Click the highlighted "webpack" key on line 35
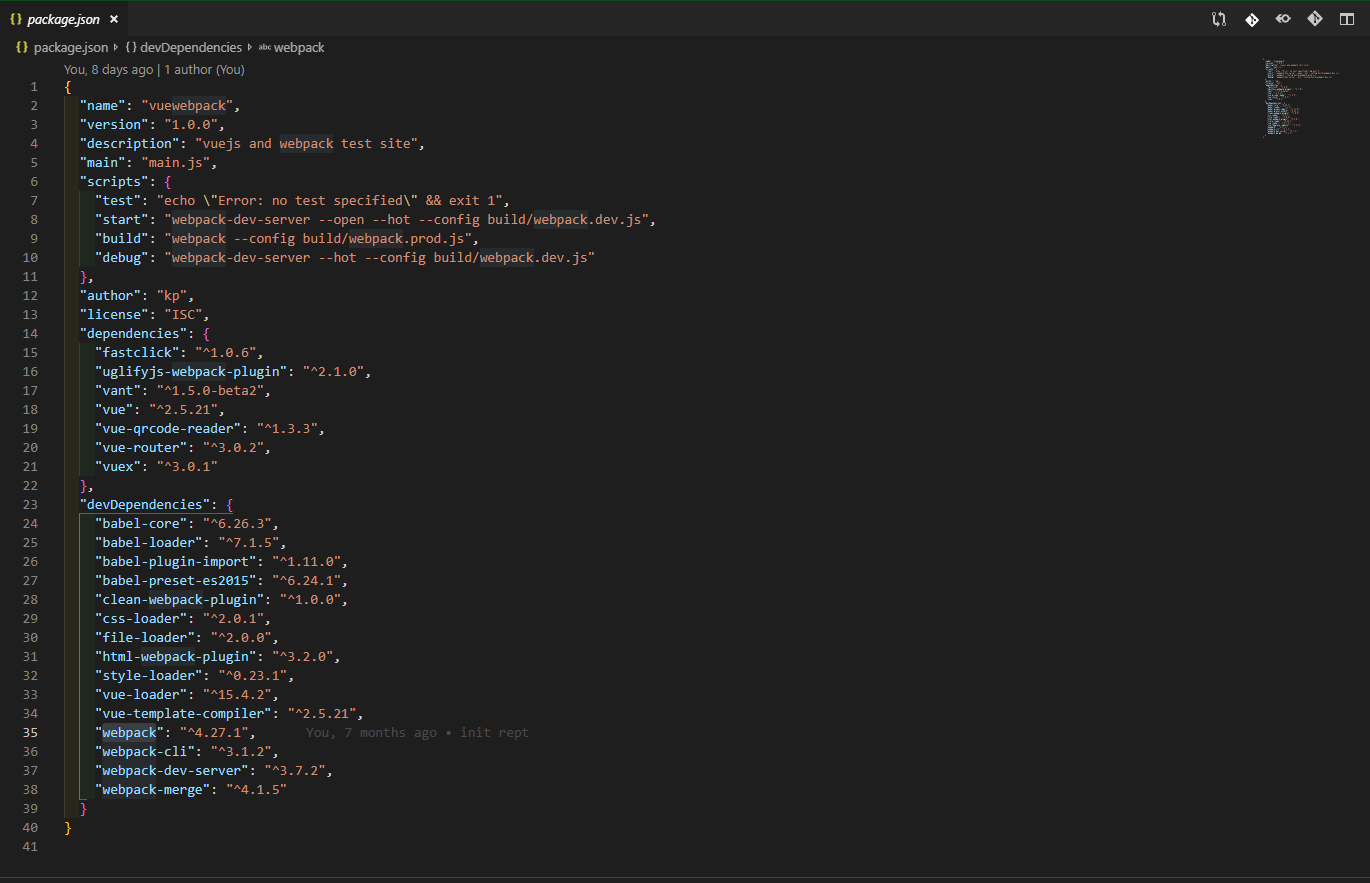Image resolution: width=1370 pixels, height=883 pixels. (130, 733)
